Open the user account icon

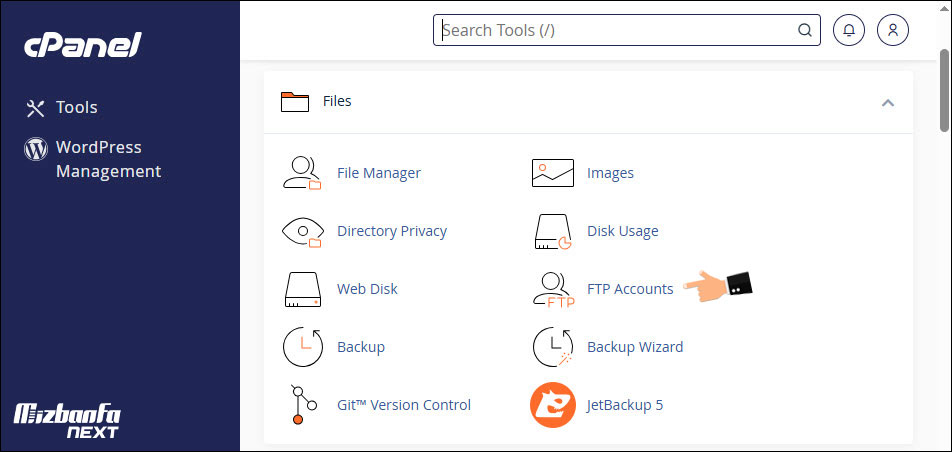coord(892,30)
